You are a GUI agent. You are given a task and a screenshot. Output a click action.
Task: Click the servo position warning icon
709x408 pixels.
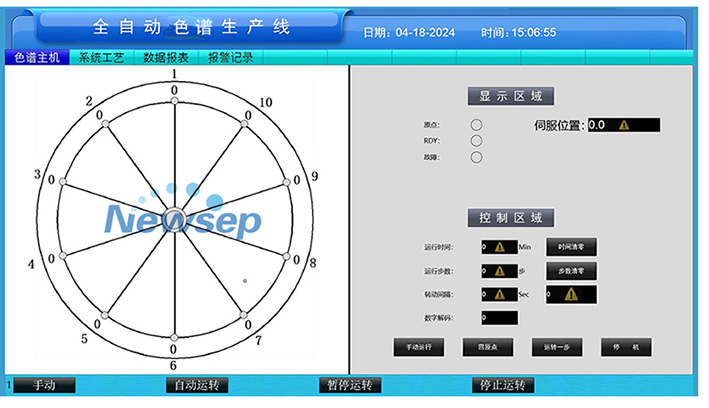624,125
